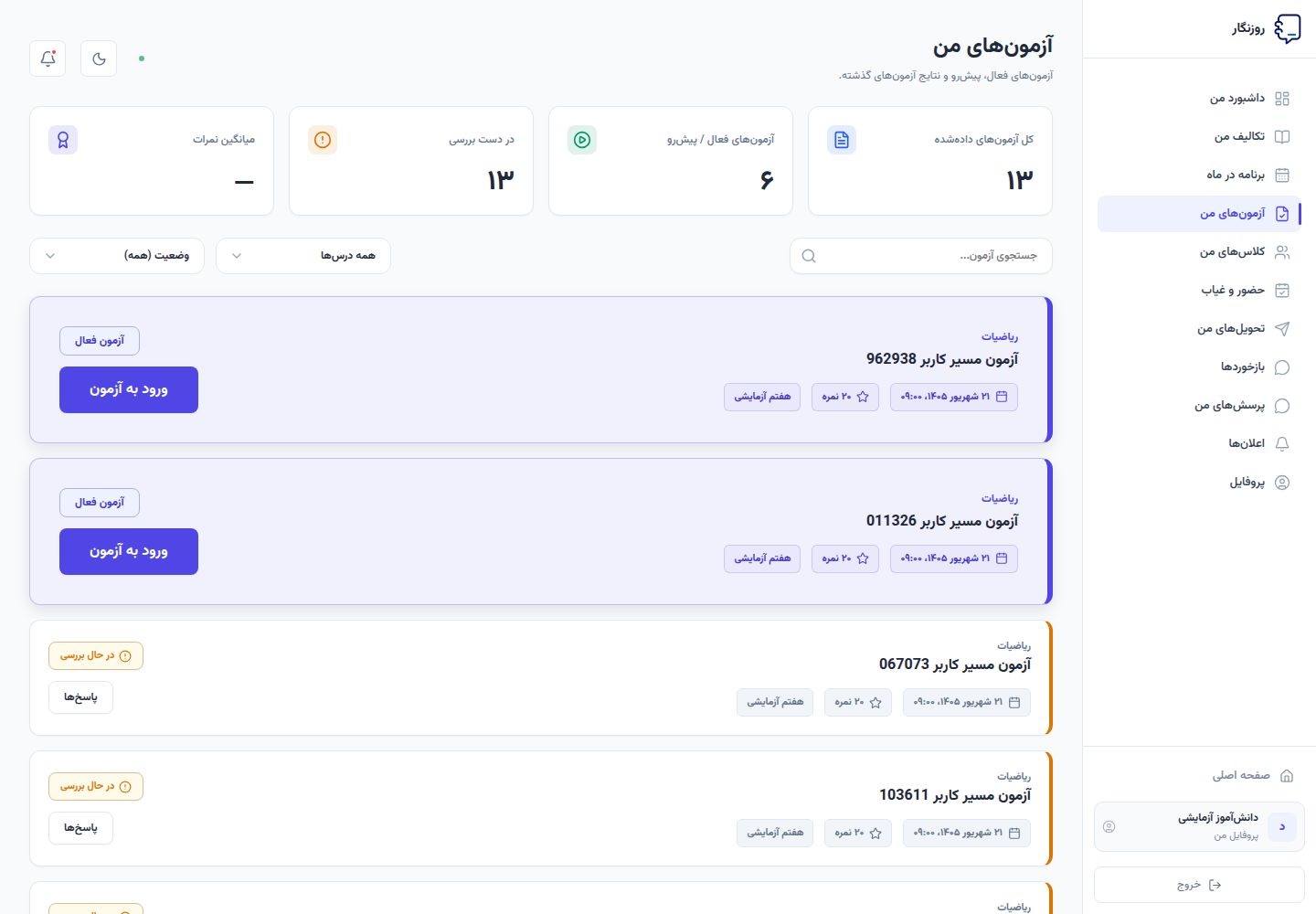The width and height of the screenshot is (1316, 914).
Task: Click در حال بررسی badge on exam 067073
Action: tap(96, 655)
